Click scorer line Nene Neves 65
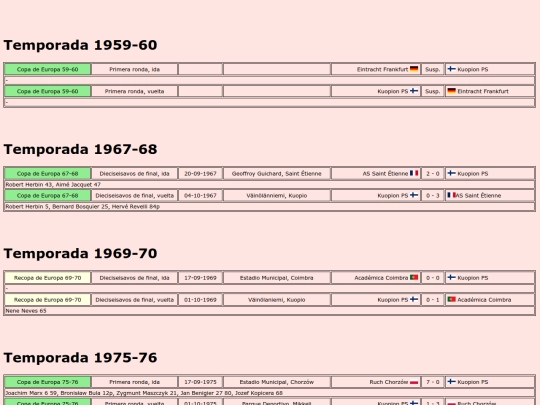The height and width of the screenshot is (405, 540). point(26,311)
